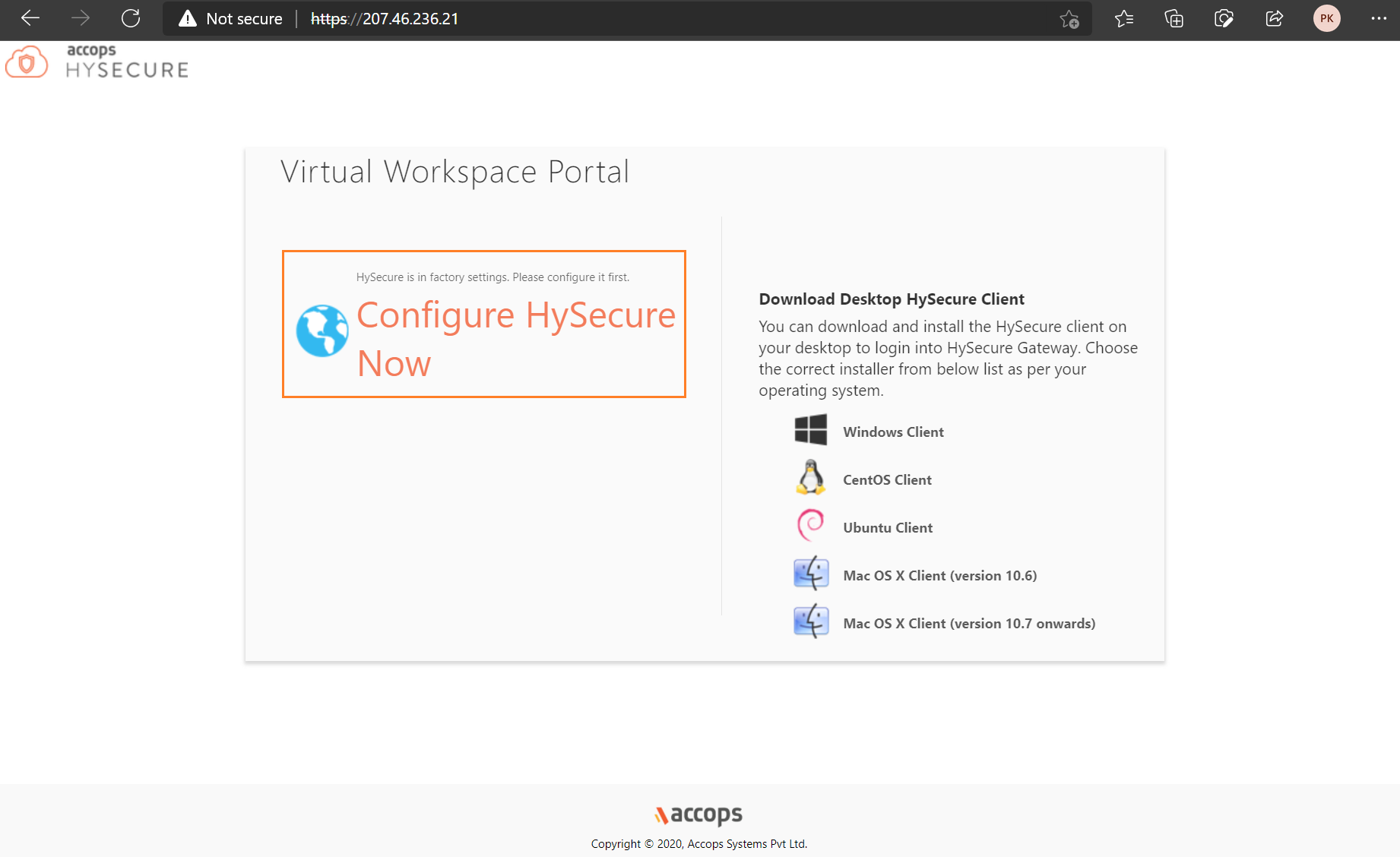Image resolution: width=1400 pixels, height=857 pixels.
Task: Click the Download Desktop HySecure Client heading
Action: pyautogui.click(x=892, y=299)
